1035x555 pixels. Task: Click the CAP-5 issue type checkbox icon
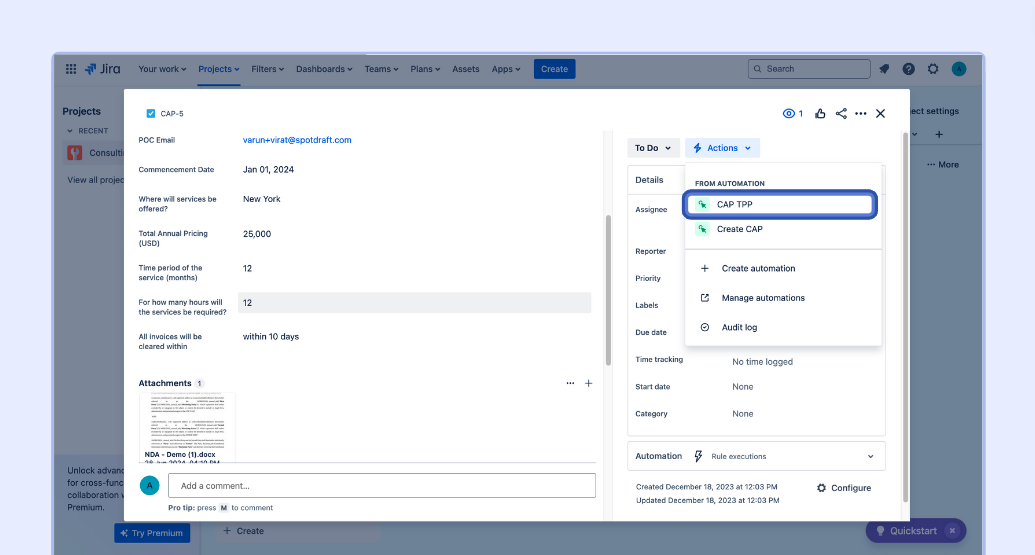tap(151, 114)
